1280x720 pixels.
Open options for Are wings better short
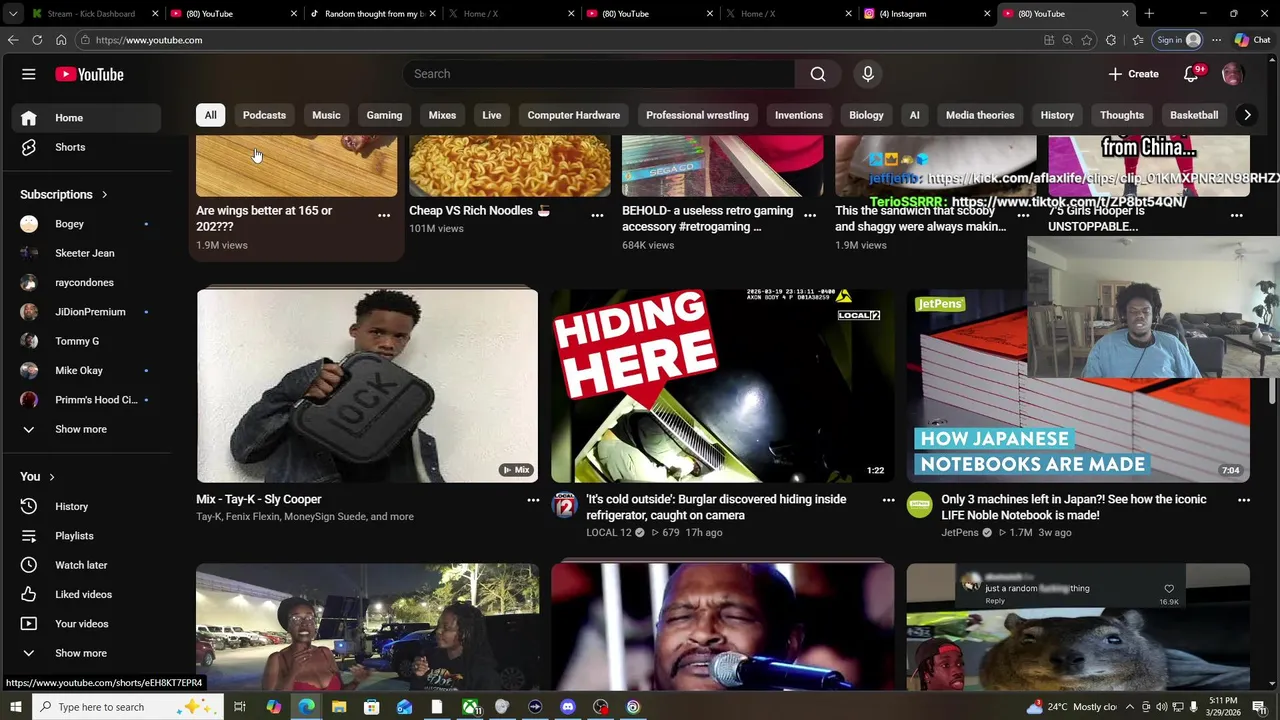384,215
